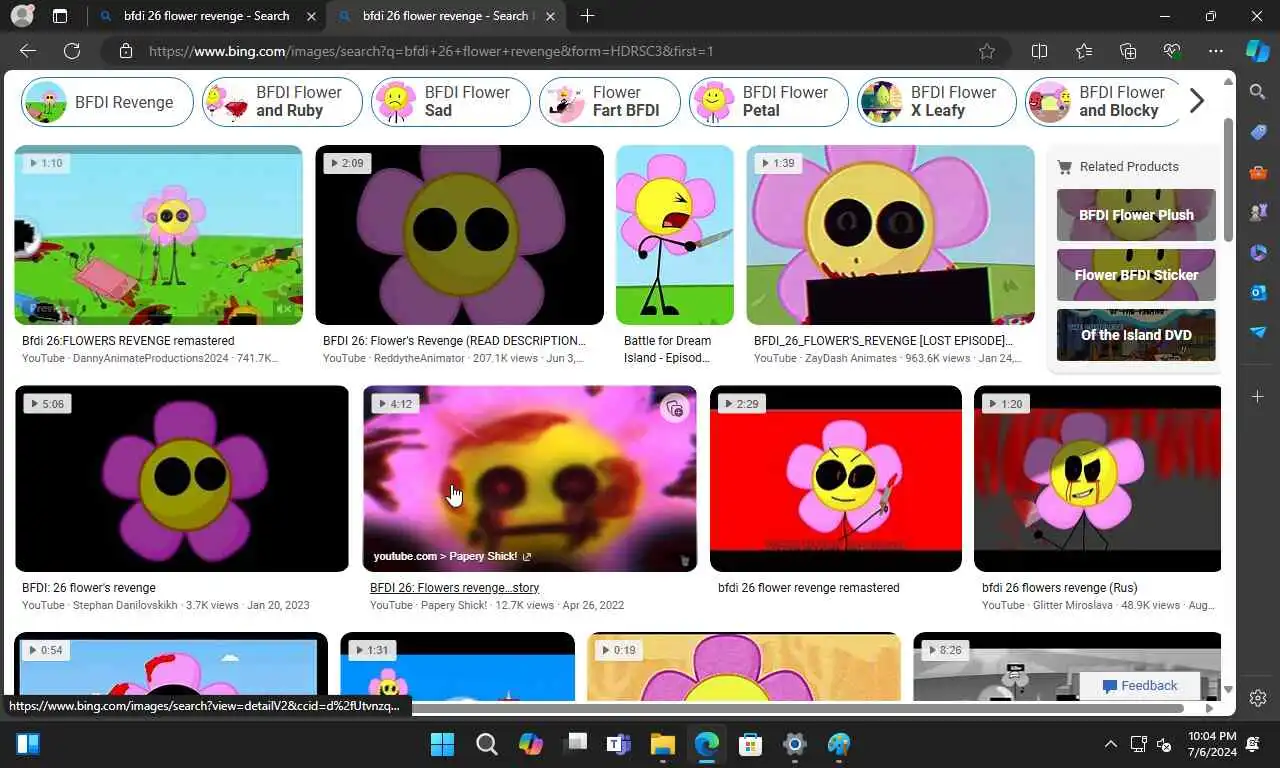Add app to sidebar plus icon
This screenshot has width=1280, height=768.
tap(1258, 397)
